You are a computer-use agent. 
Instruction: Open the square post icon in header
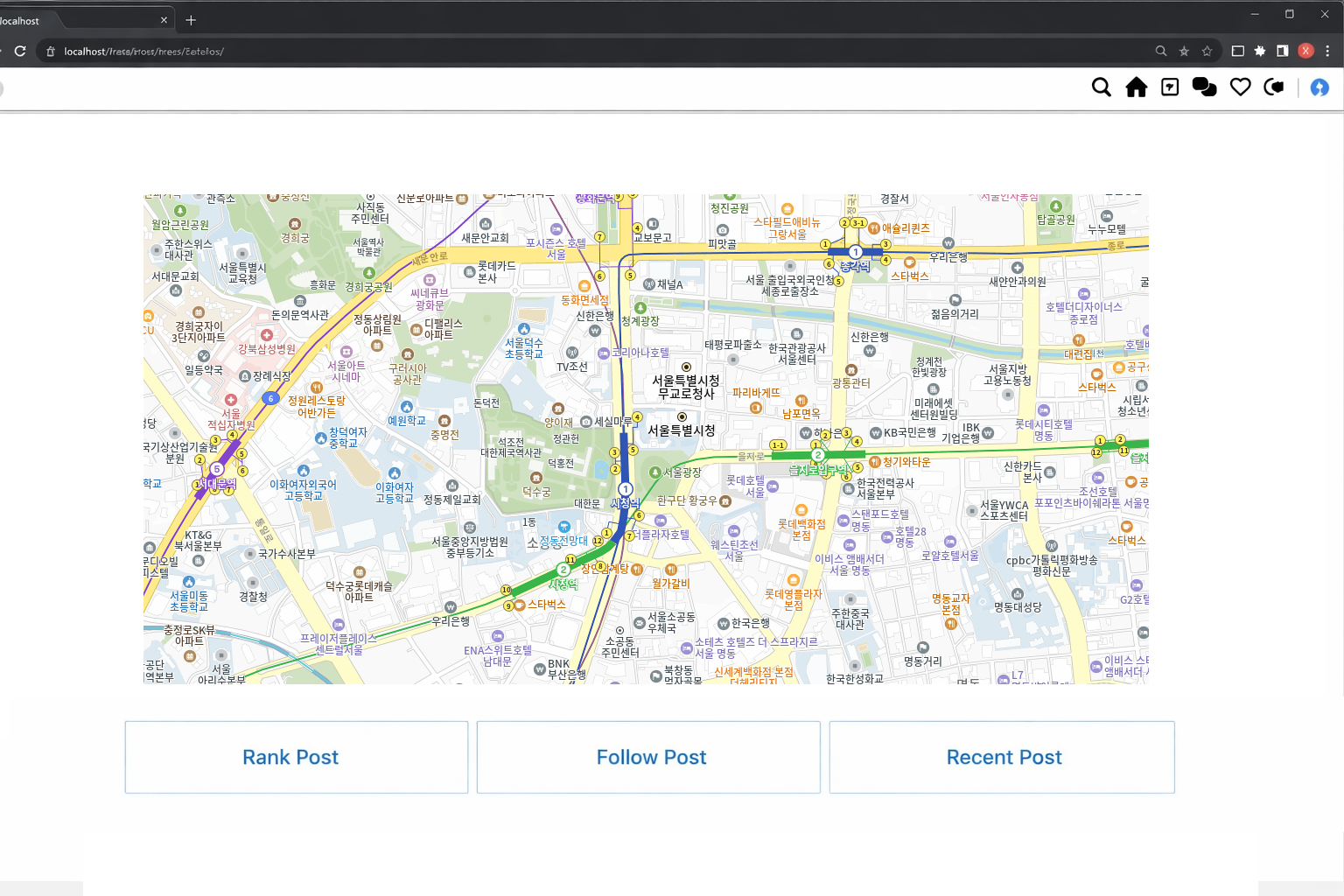(x=1170, y=87)
